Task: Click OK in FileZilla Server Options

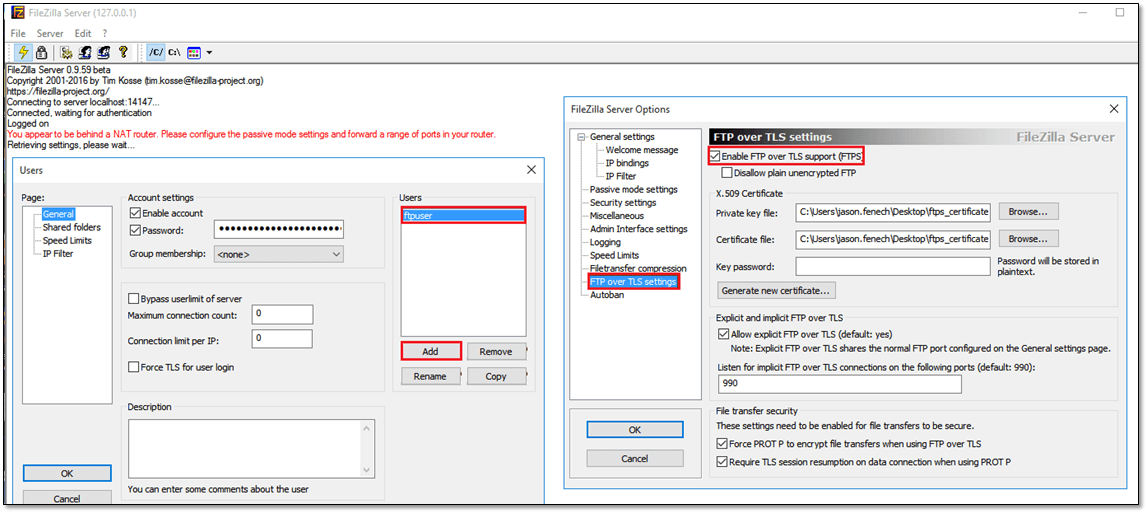Action: click(635, 430)
